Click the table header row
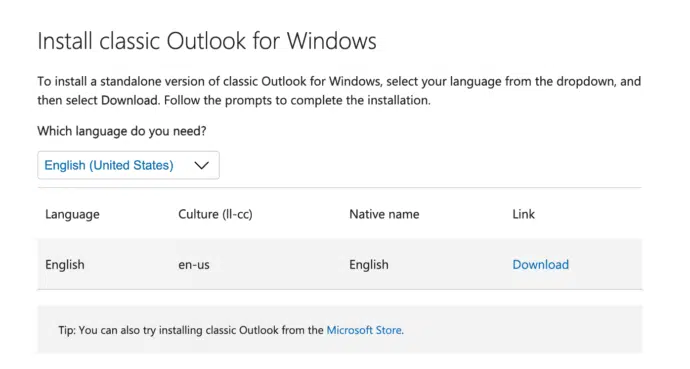Screen dimensions: 690x369 340,214
